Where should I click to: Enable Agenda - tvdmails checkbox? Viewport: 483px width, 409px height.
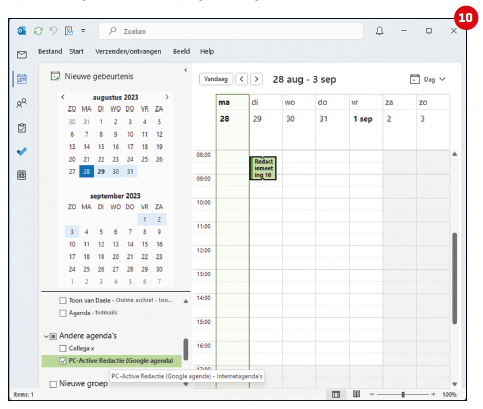[x=63, y=313]
